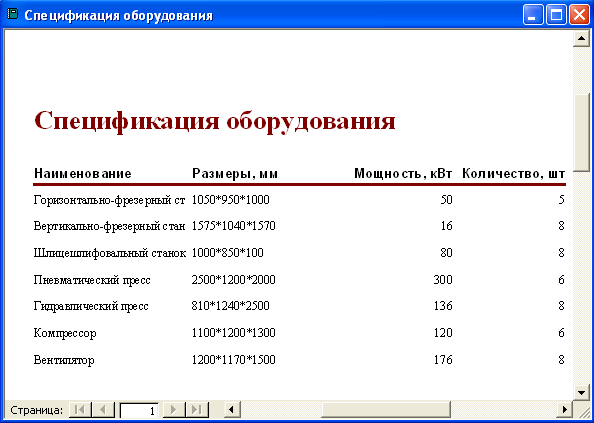Screen dimensions: 594x423
Task: Click the vertical scrollbar down arrow
Action: [x=580, y=392]
